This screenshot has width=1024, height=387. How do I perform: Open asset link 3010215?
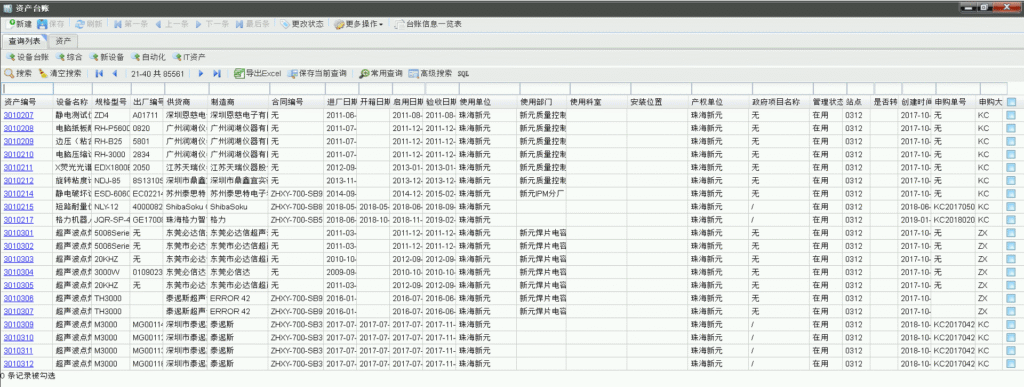click(19, 207)
